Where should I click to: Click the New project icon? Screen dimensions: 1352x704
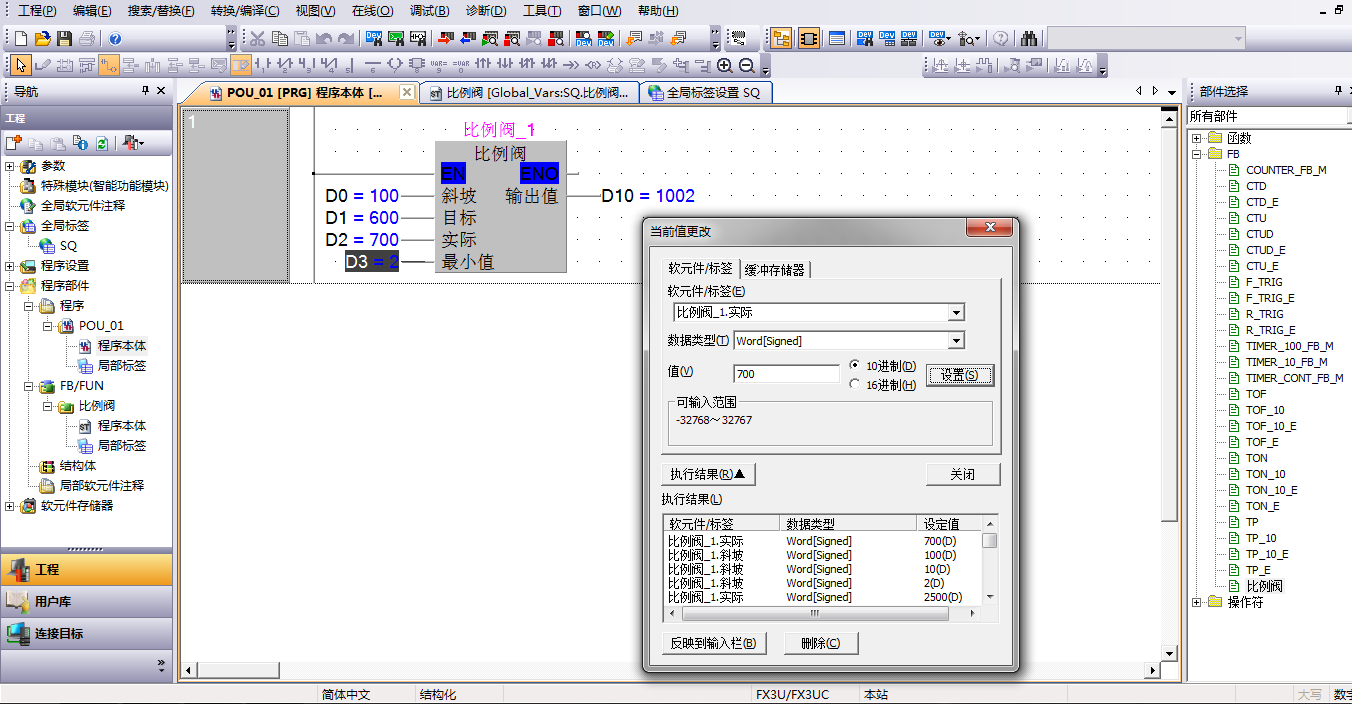(x=21, y=39)
